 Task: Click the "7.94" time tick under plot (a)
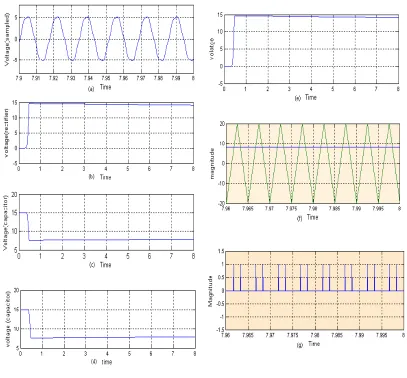click(x=88, y=78)
